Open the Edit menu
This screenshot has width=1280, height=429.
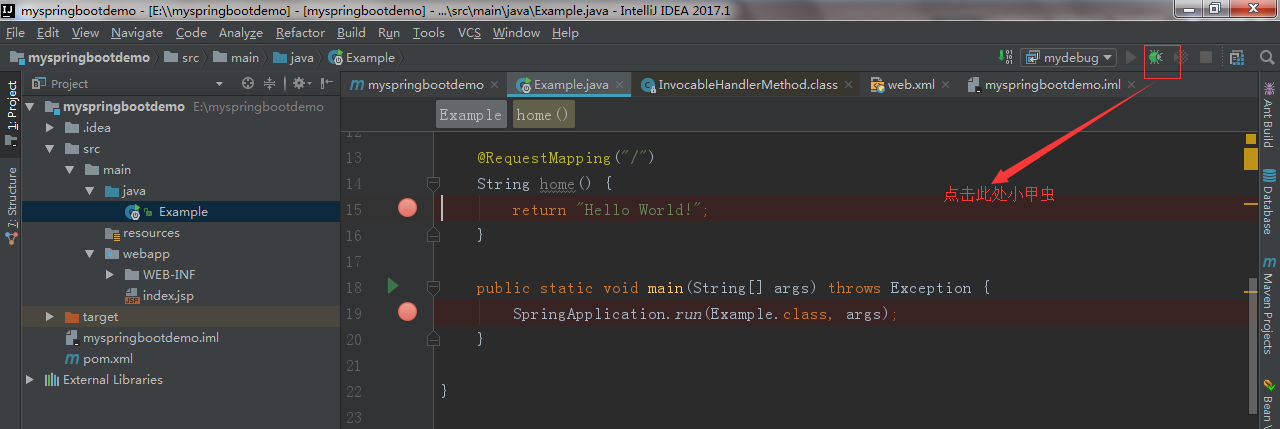tap(48, 33)
